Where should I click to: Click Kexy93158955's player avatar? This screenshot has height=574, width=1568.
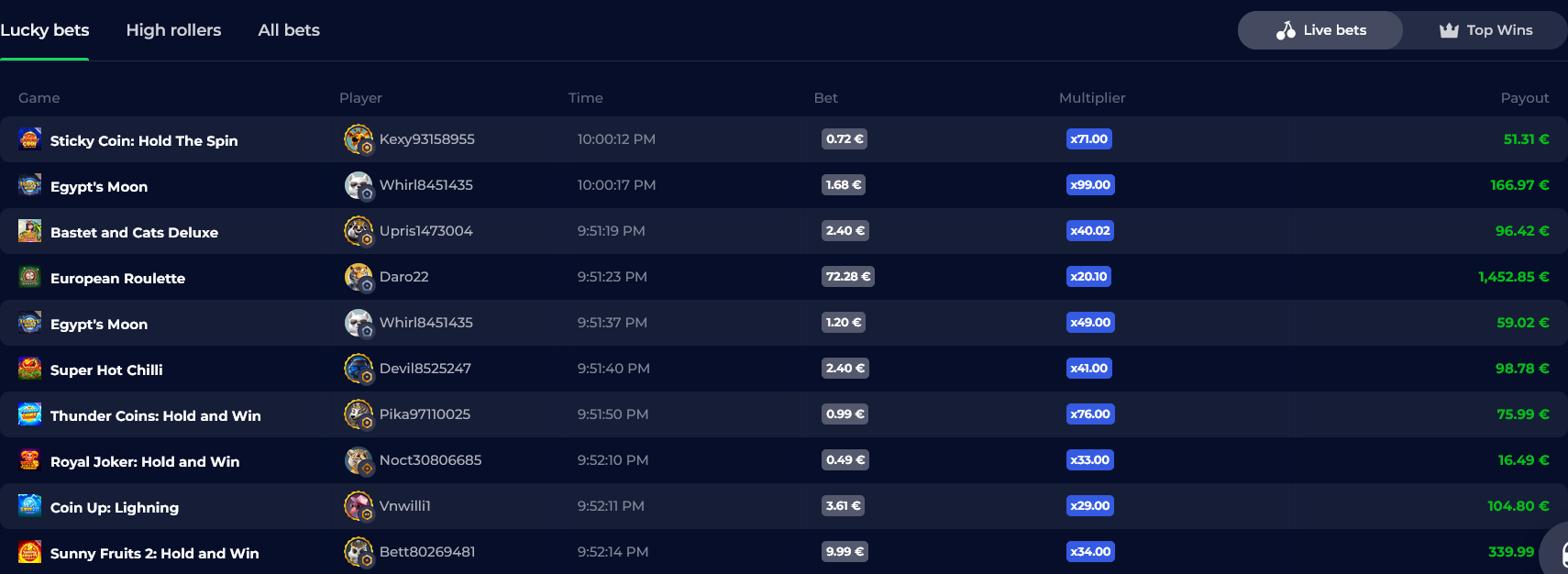pyautogui.click(x=359, y=139)
